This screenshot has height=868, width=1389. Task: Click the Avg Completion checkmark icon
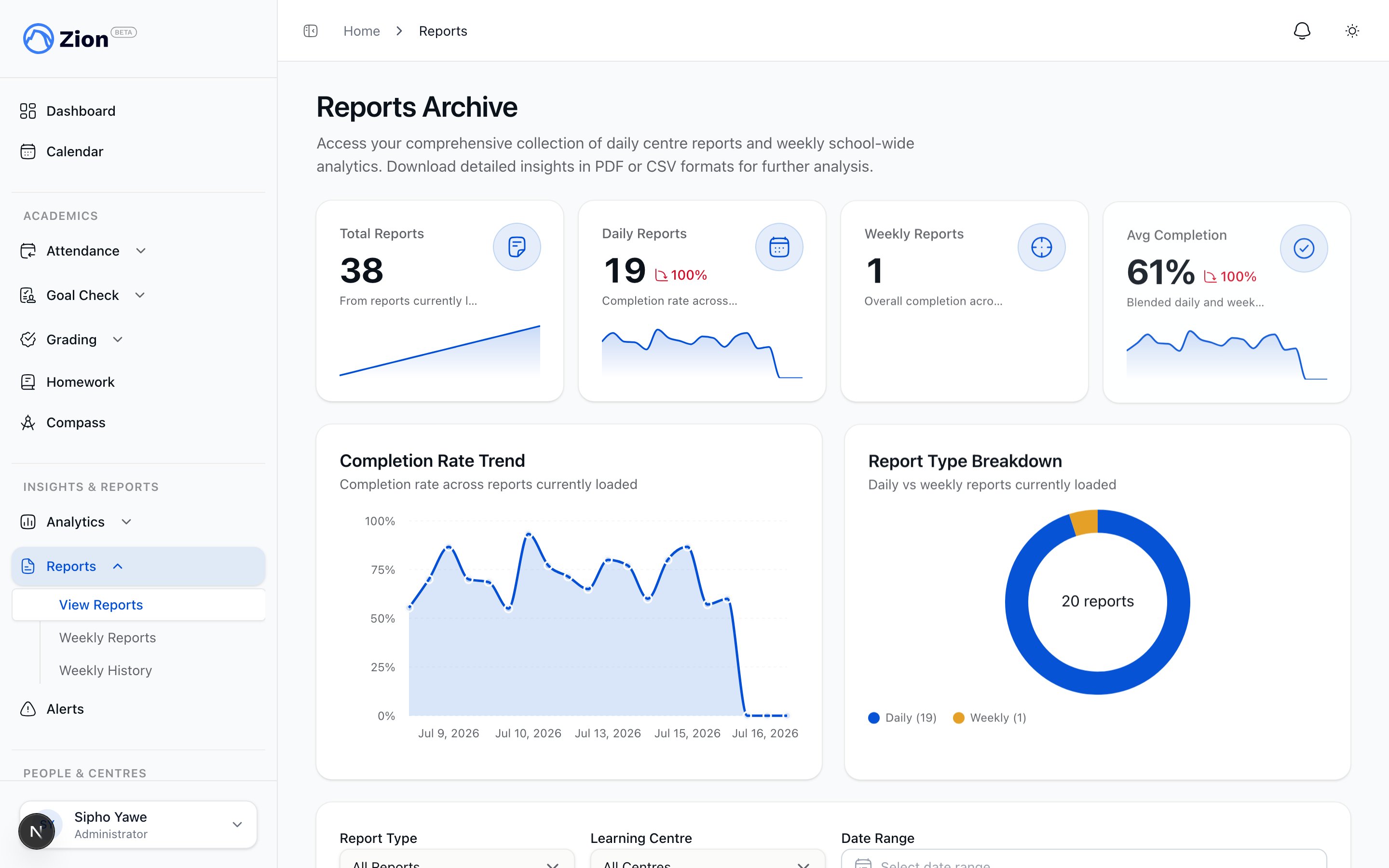(x=1304, y=248)
